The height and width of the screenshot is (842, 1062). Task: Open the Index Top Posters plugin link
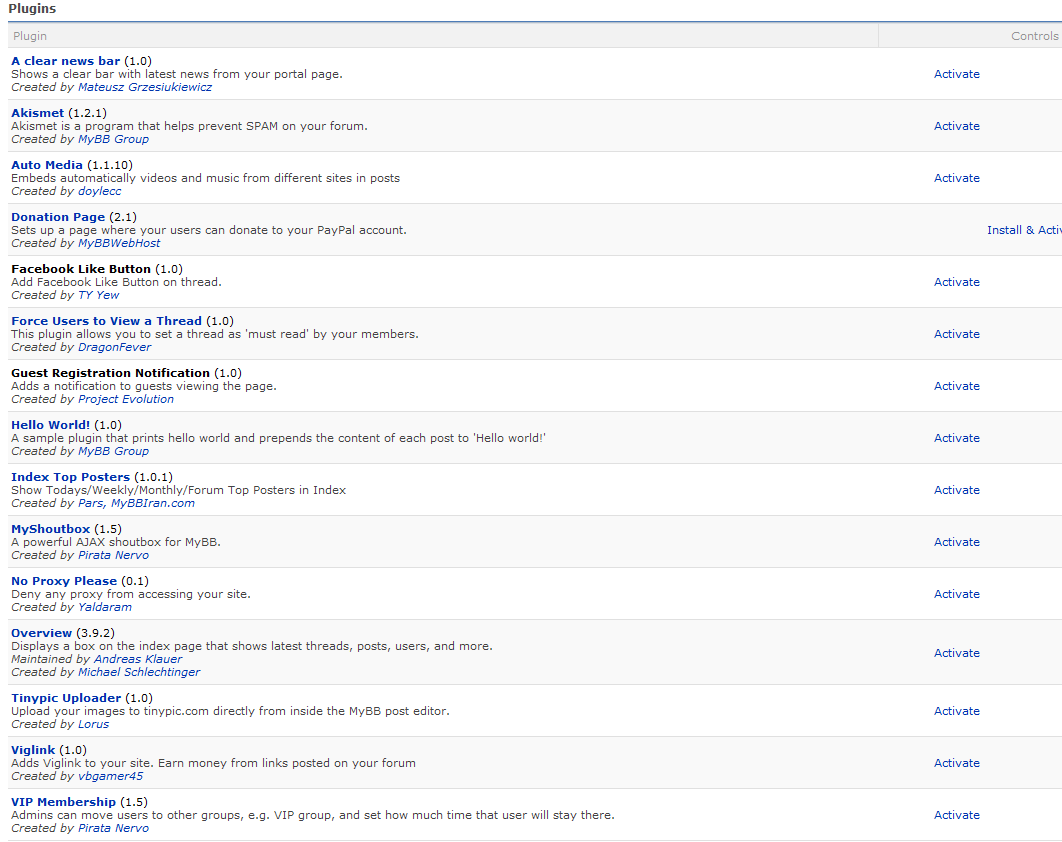(x=70, y=478)
